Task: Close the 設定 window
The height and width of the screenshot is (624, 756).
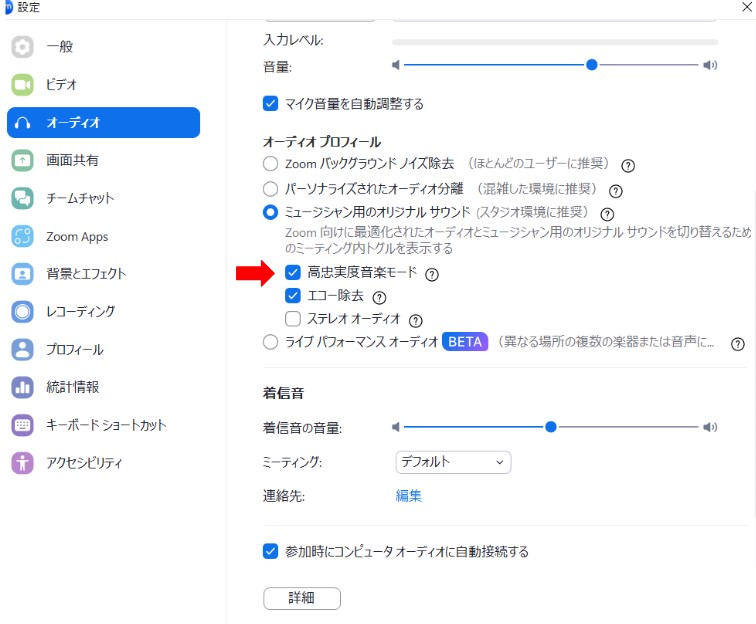Action: (747, 7)
